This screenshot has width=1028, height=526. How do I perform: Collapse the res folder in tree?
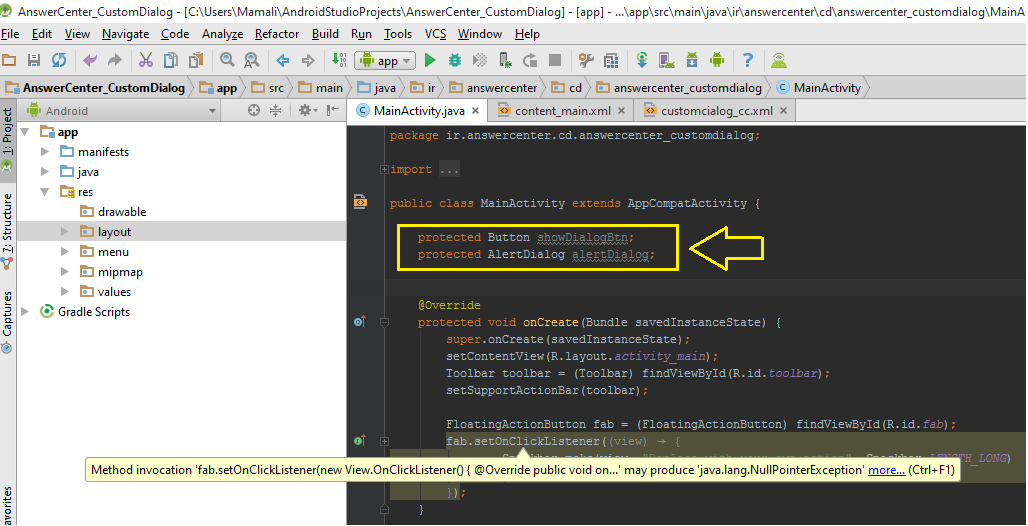[45, 192]
